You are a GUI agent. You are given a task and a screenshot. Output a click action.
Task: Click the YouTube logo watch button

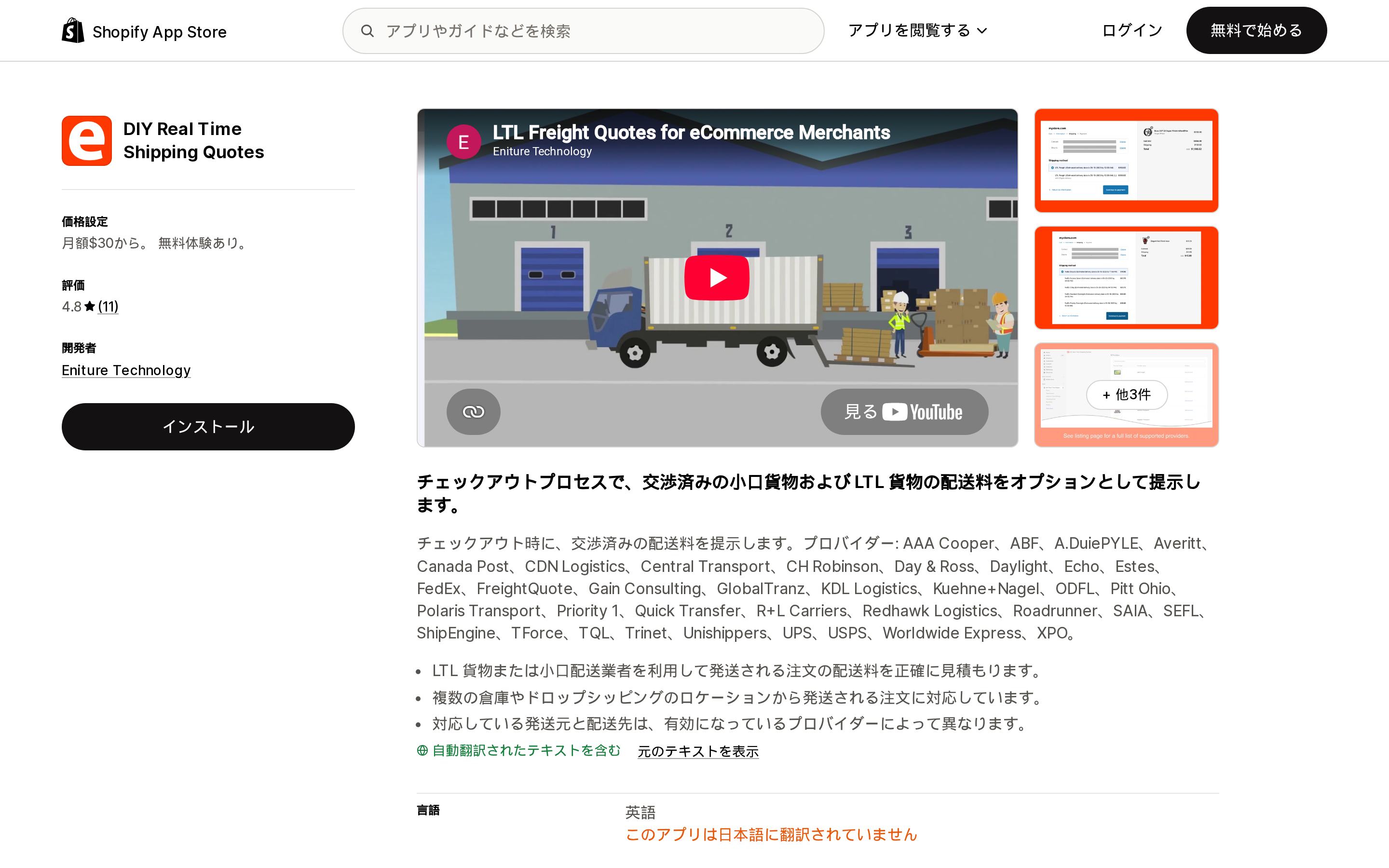pos(905,412)
